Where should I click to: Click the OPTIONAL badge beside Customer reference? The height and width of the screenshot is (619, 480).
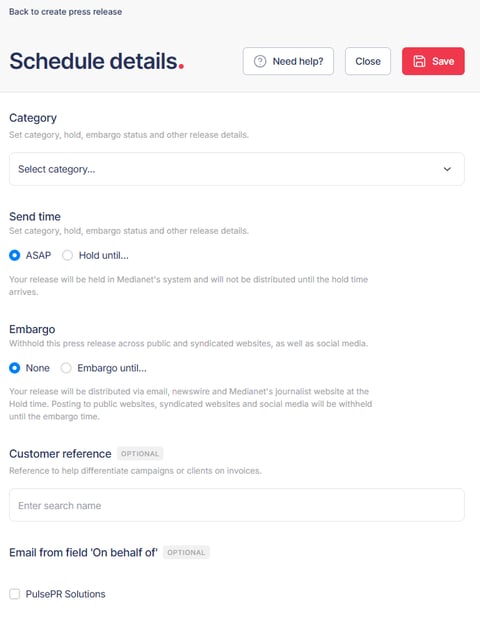[140, 454]
